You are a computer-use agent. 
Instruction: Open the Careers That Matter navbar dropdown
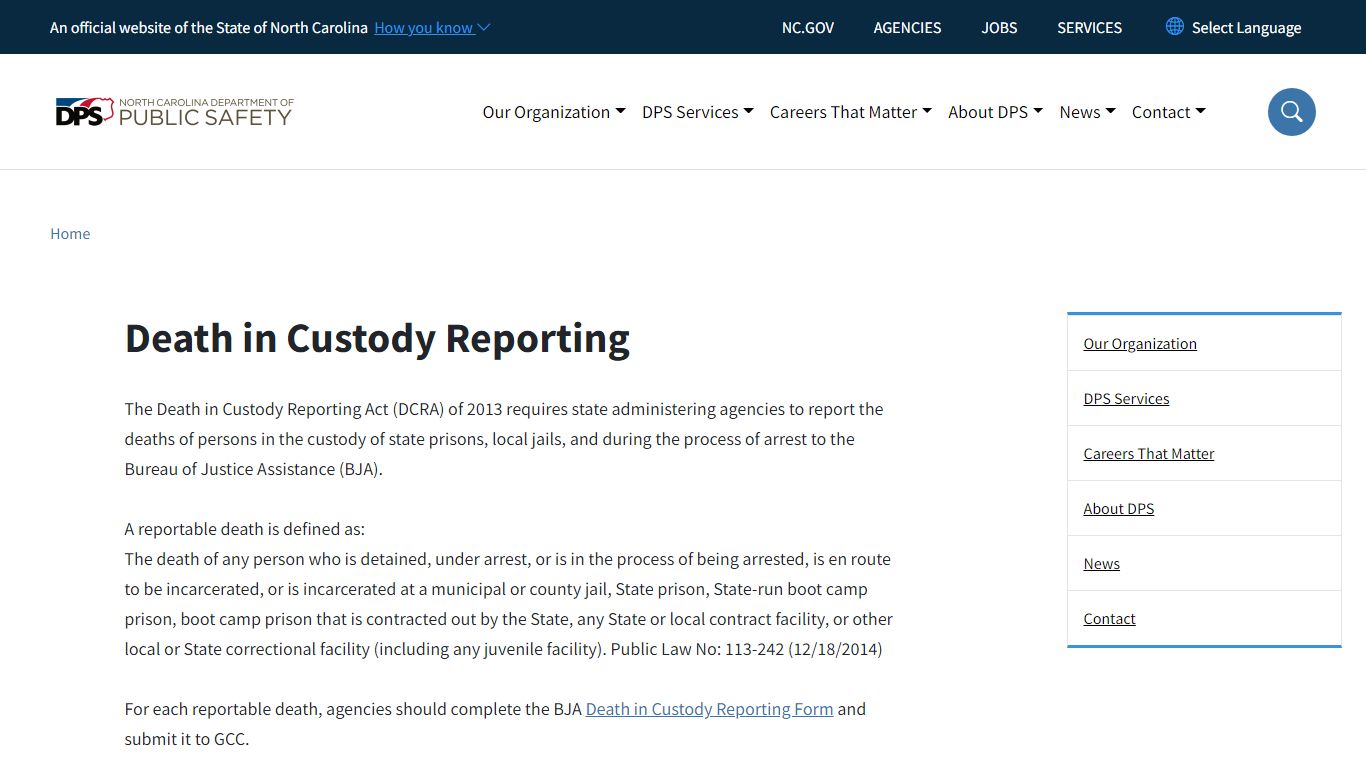click(851, 112)
